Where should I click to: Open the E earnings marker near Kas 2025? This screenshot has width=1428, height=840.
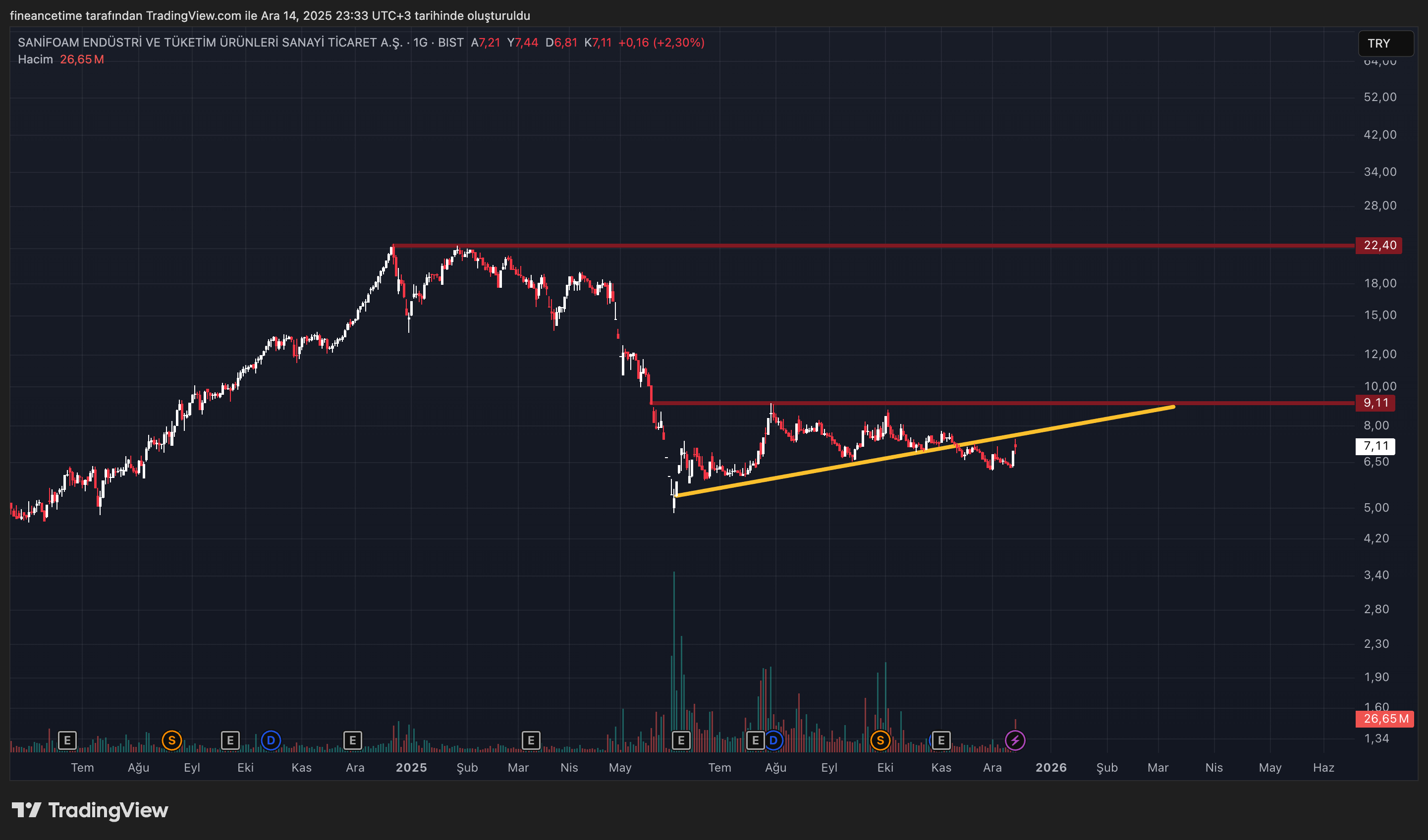tap(941, 740)
